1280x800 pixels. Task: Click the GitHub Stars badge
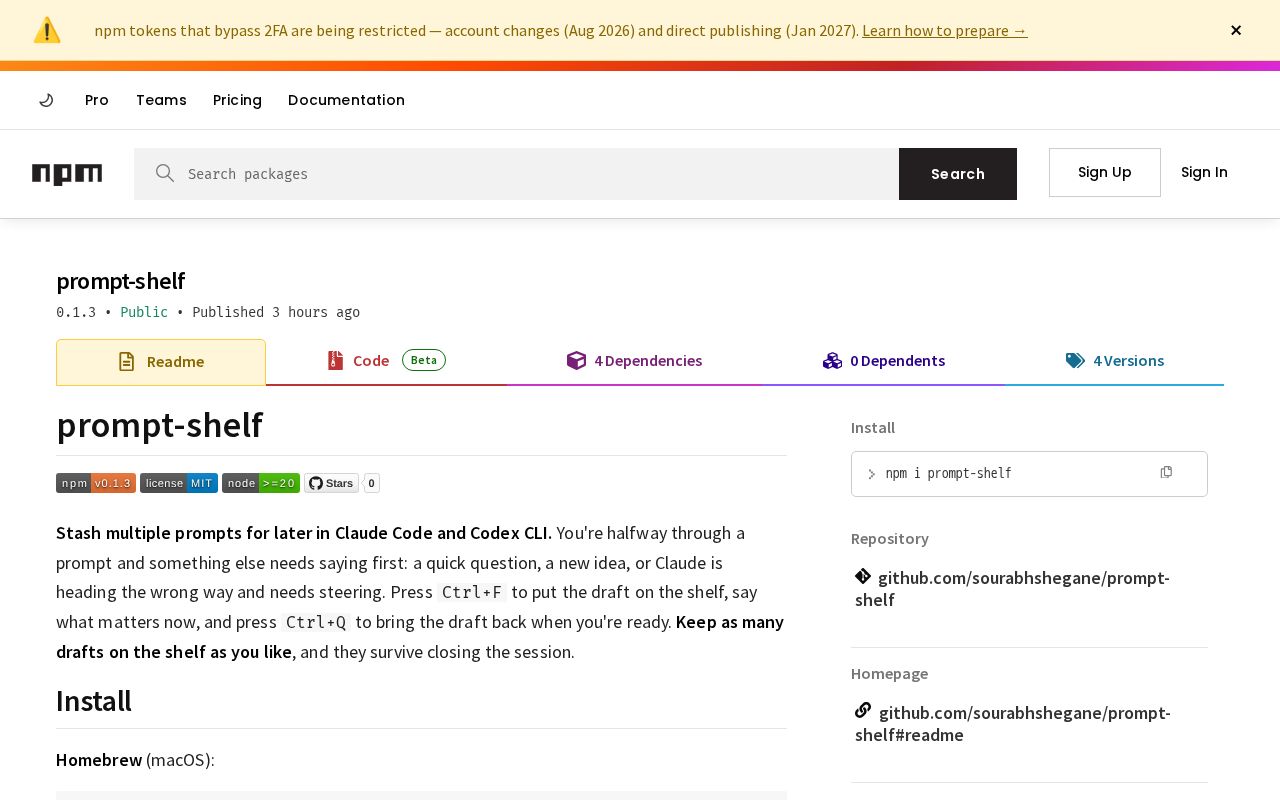point(331,483)
